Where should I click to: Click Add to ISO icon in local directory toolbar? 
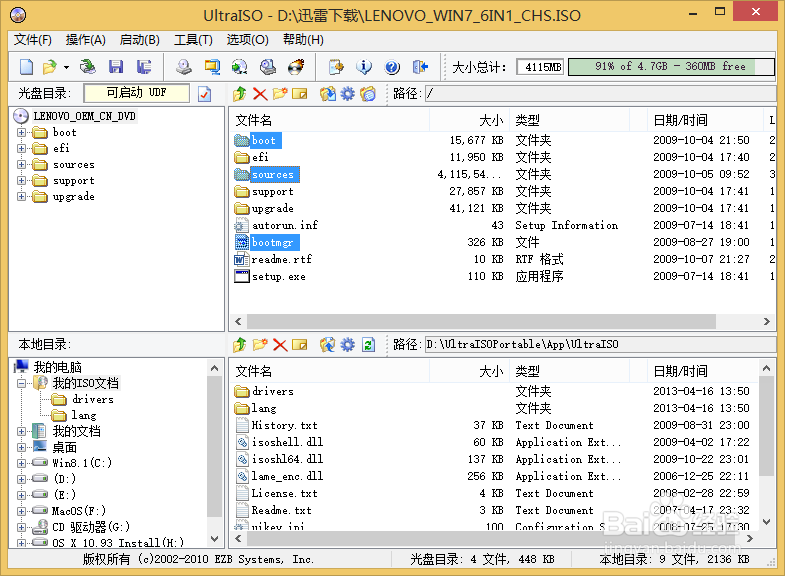[x=328, y=344]
